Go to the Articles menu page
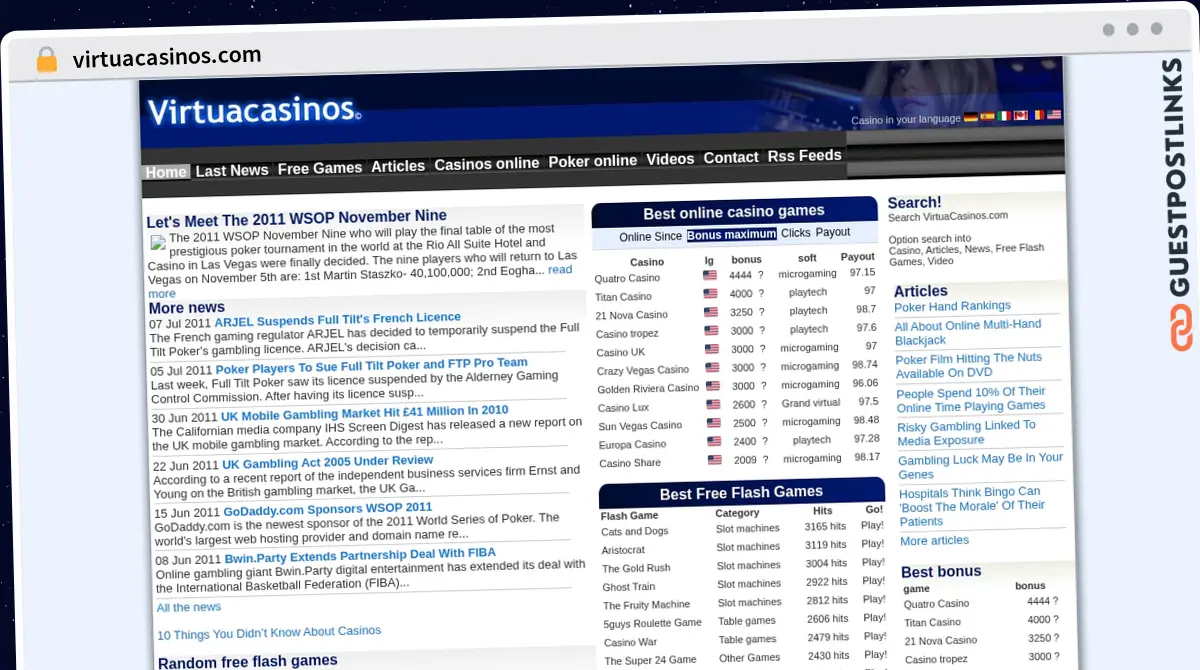 click(398, 166)
